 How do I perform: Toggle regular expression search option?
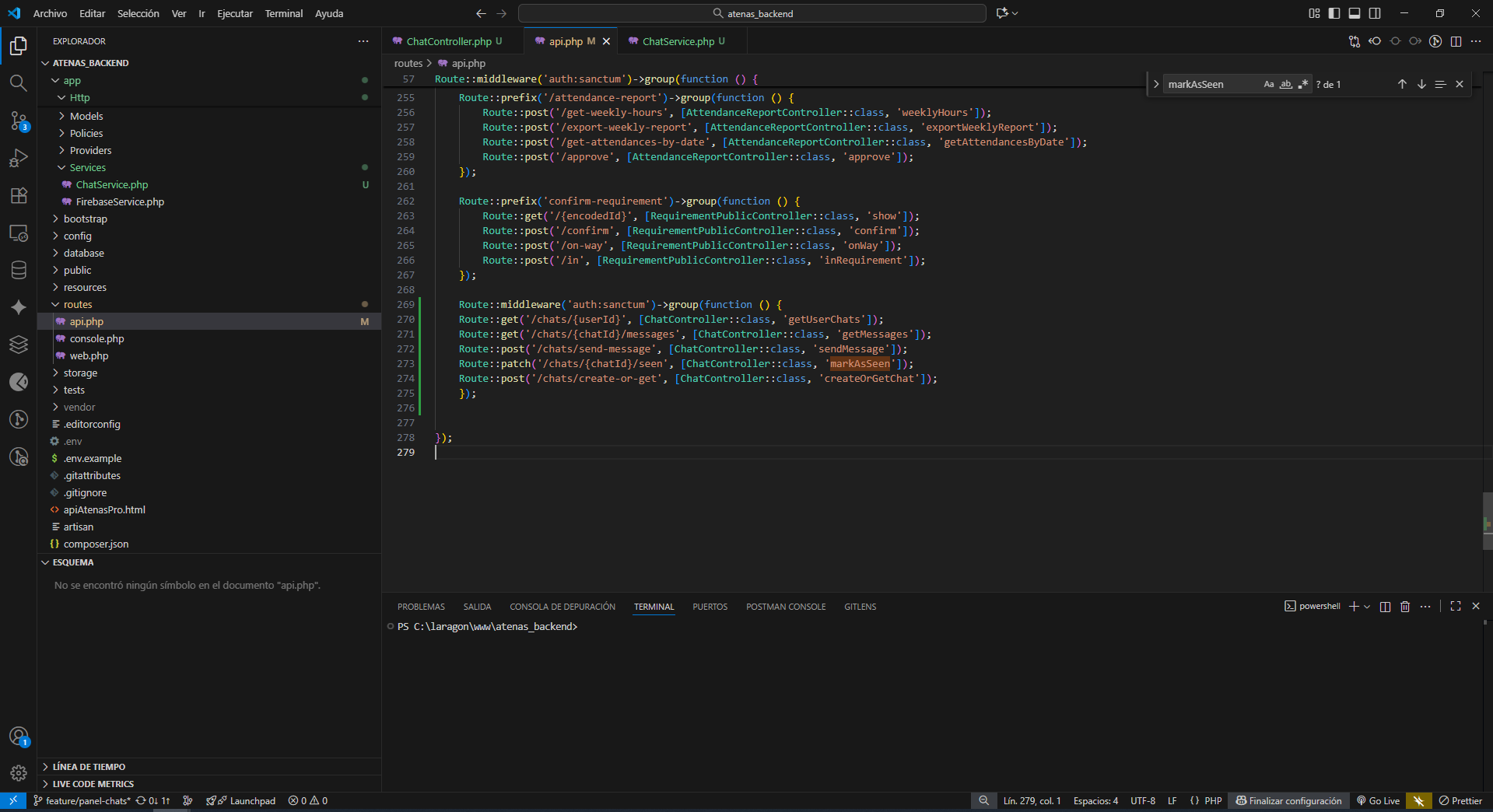[1303, 84]
